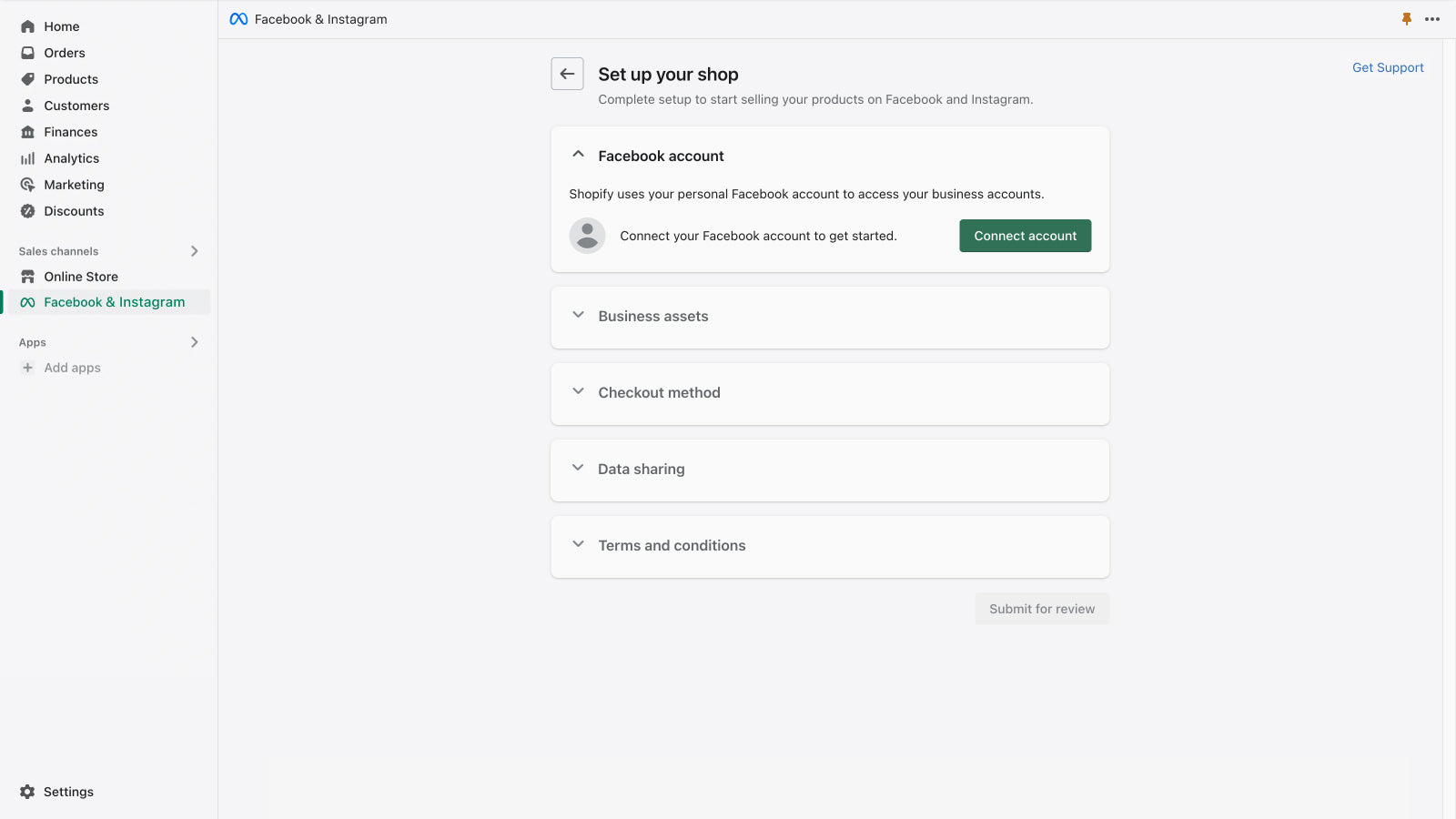Click Add apps in the sidebar
This screenshot has height=819, width=1456.
(x=71, y=368)
